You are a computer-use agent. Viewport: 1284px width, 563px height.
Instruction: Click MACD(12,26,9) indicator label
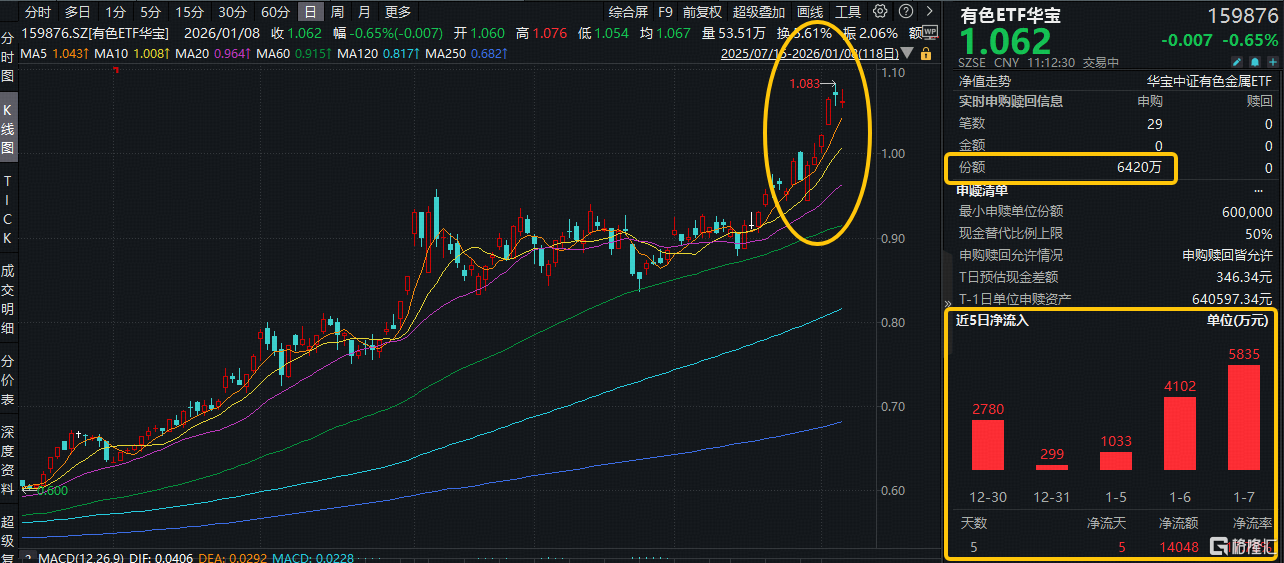pyautogui.click(x=80, y=557)
